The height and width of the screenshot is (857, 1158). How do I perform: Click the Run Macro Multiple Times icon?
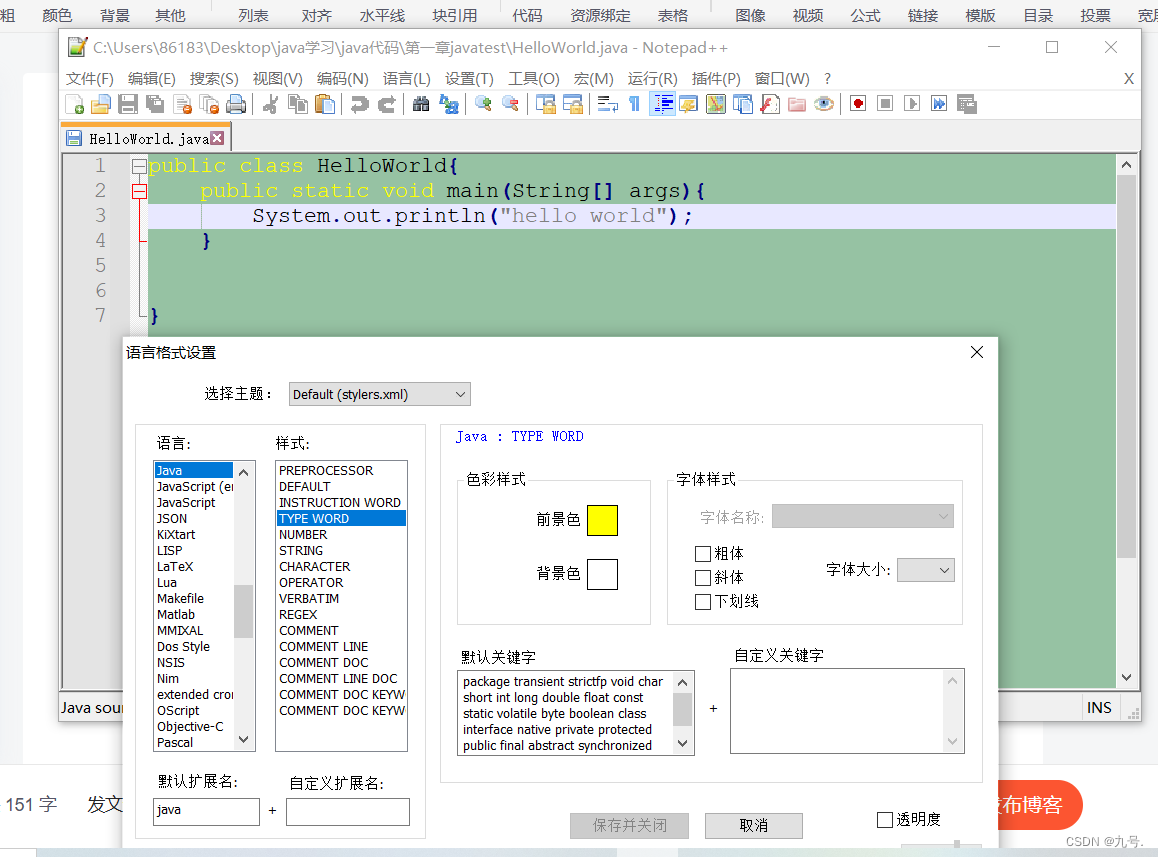point(939,104)
